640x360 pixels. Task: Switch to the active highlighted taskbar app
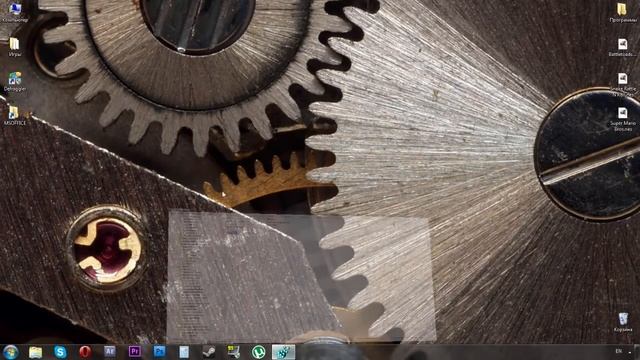click(x=283, y=352)
